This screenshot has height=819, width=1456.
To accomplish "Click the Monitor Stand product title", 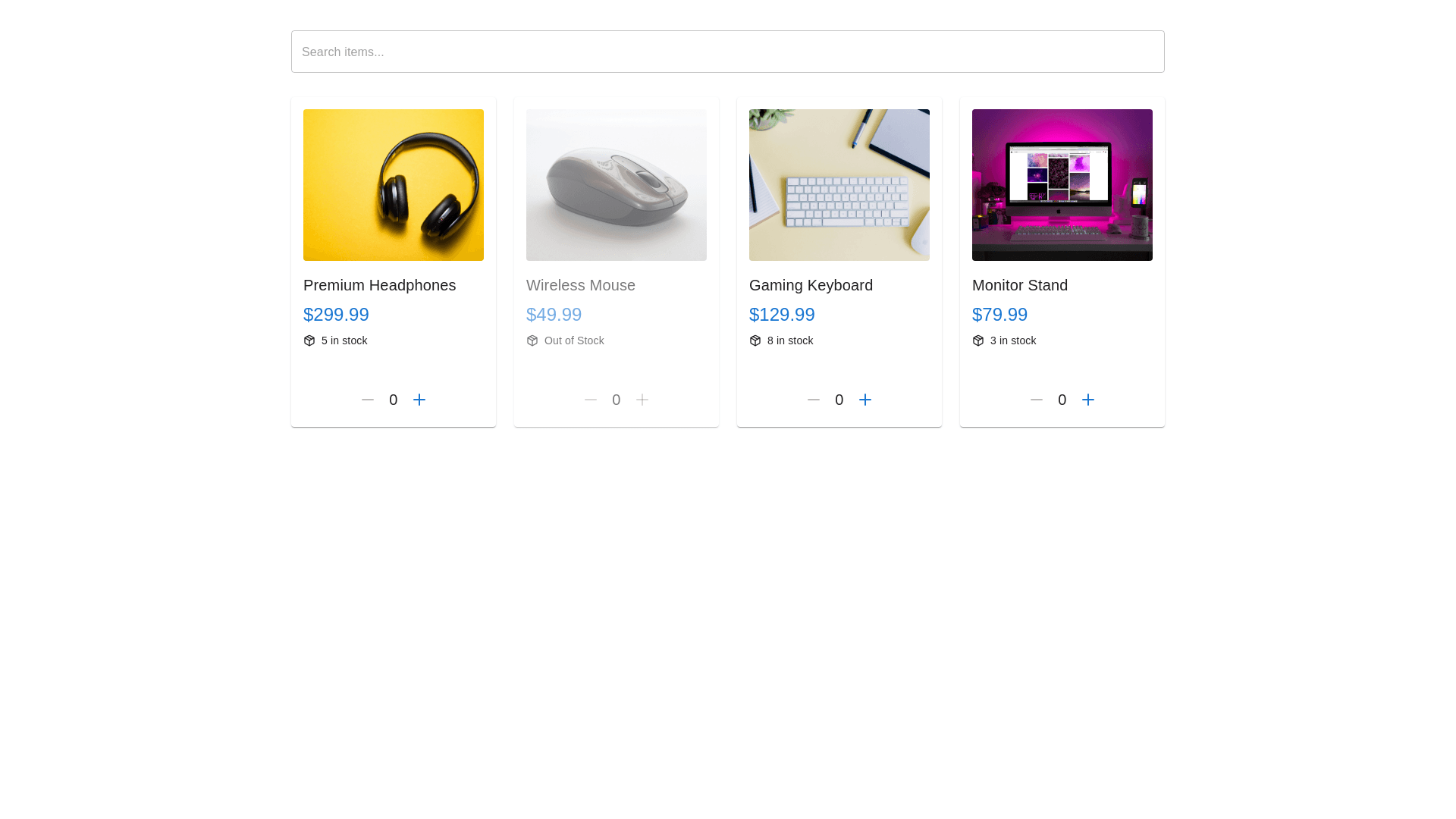I will pyautogui.click(x=1019, y=285).
